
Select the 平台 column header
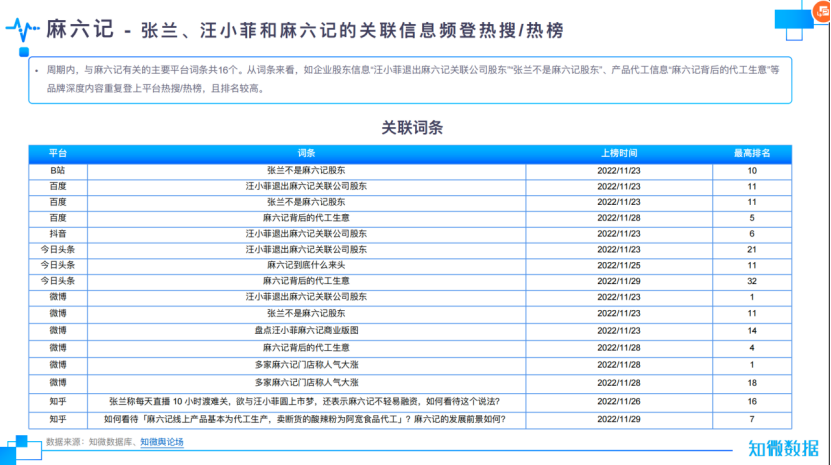(x=58, y=153)
